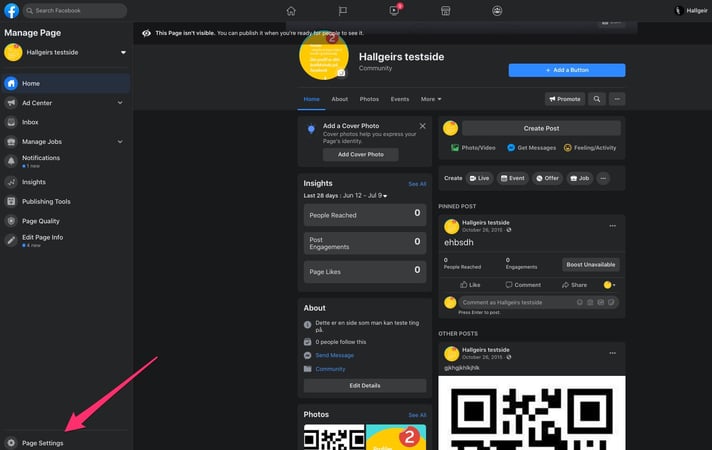
Task: Open Page Quality in the sidebar
Action: pos(66,221)
